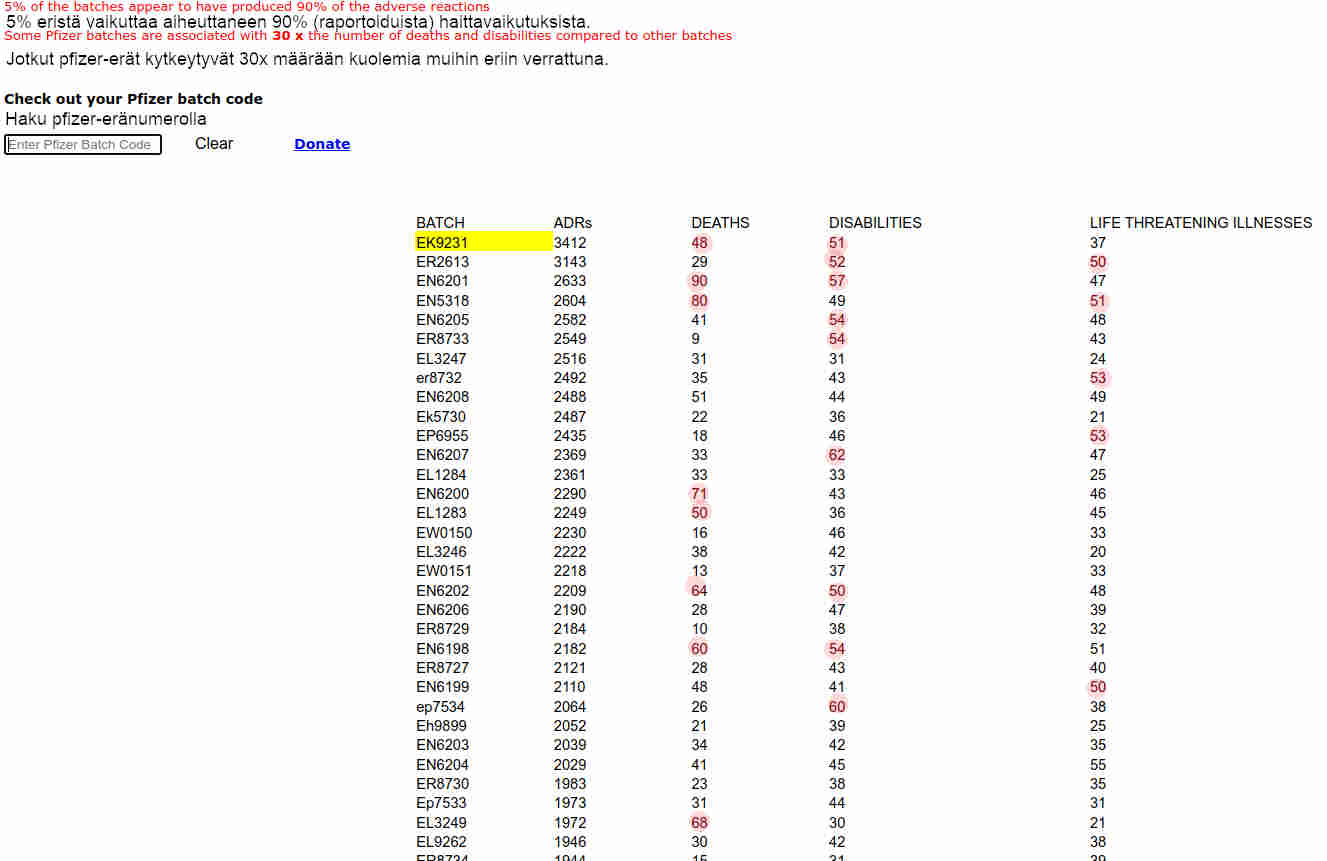Select batch code EP6955
Screen dimensions: 1327x861
point(442,436)
